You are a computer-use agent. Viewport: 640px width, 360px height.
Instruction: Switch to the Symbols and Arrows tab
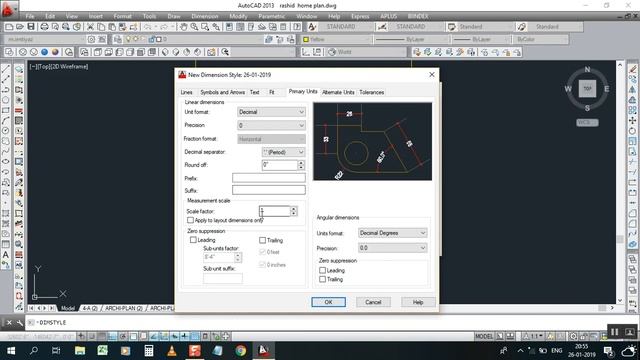[222, 92]
